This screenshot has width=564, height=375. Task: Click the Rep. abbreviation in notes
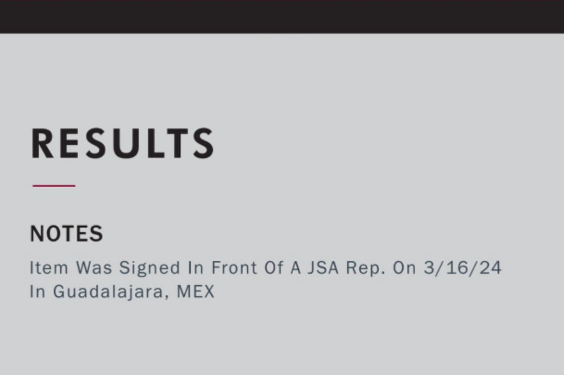pyautogui.click(x=365, y=269)
